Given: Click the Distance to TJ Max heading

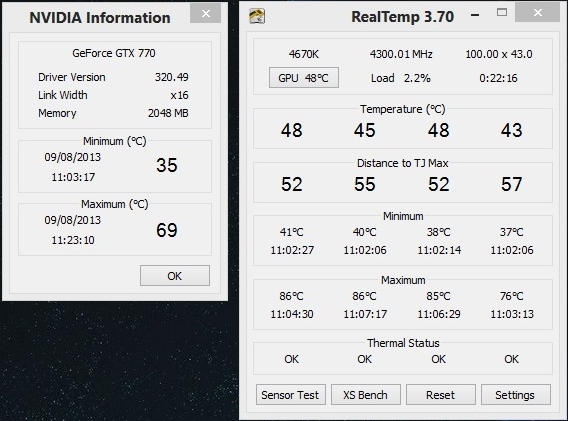Looking at the screenshot, I should (x=402, y=163).
